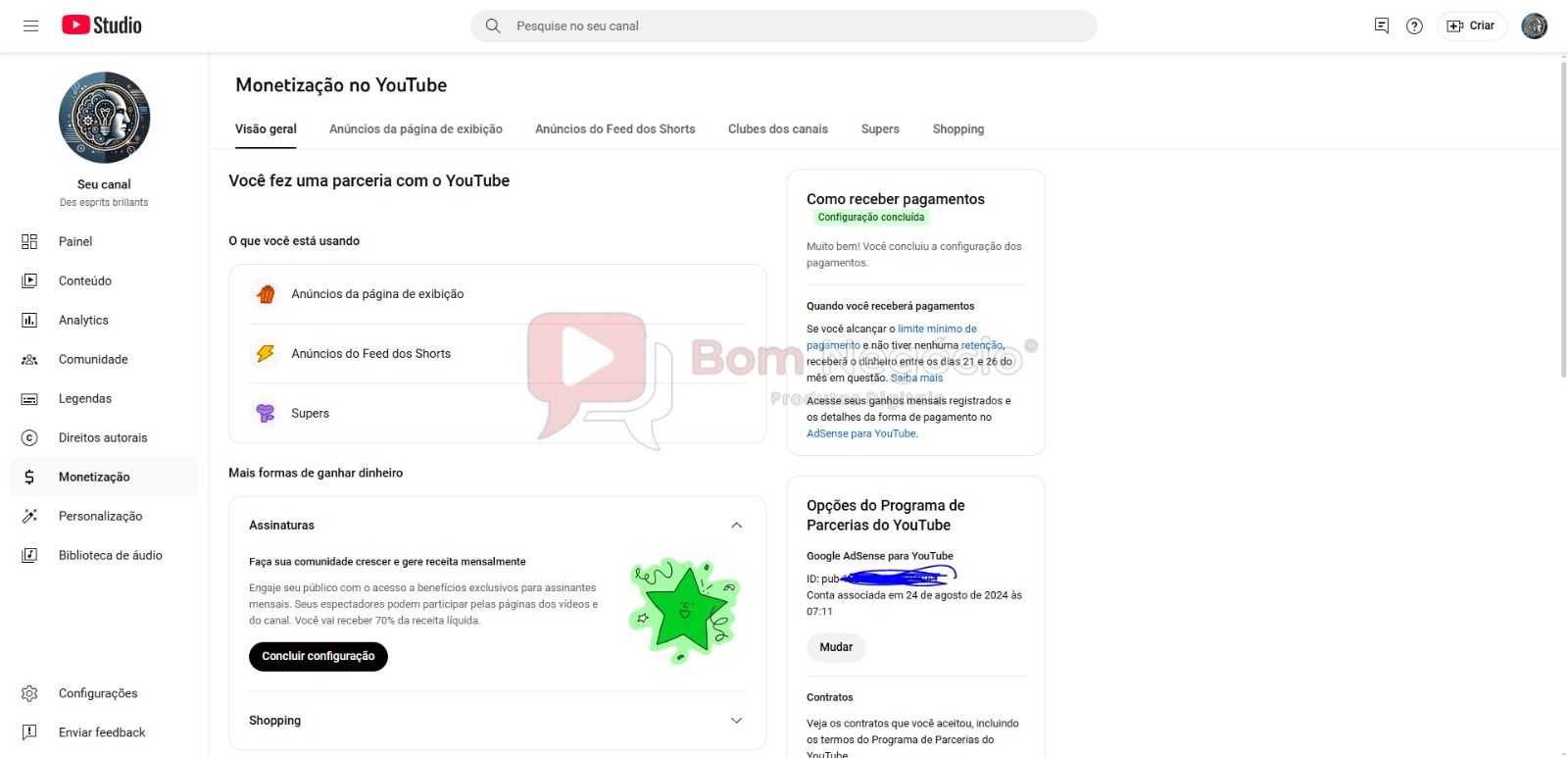Click the Criar button

(x=1471, y=25)
